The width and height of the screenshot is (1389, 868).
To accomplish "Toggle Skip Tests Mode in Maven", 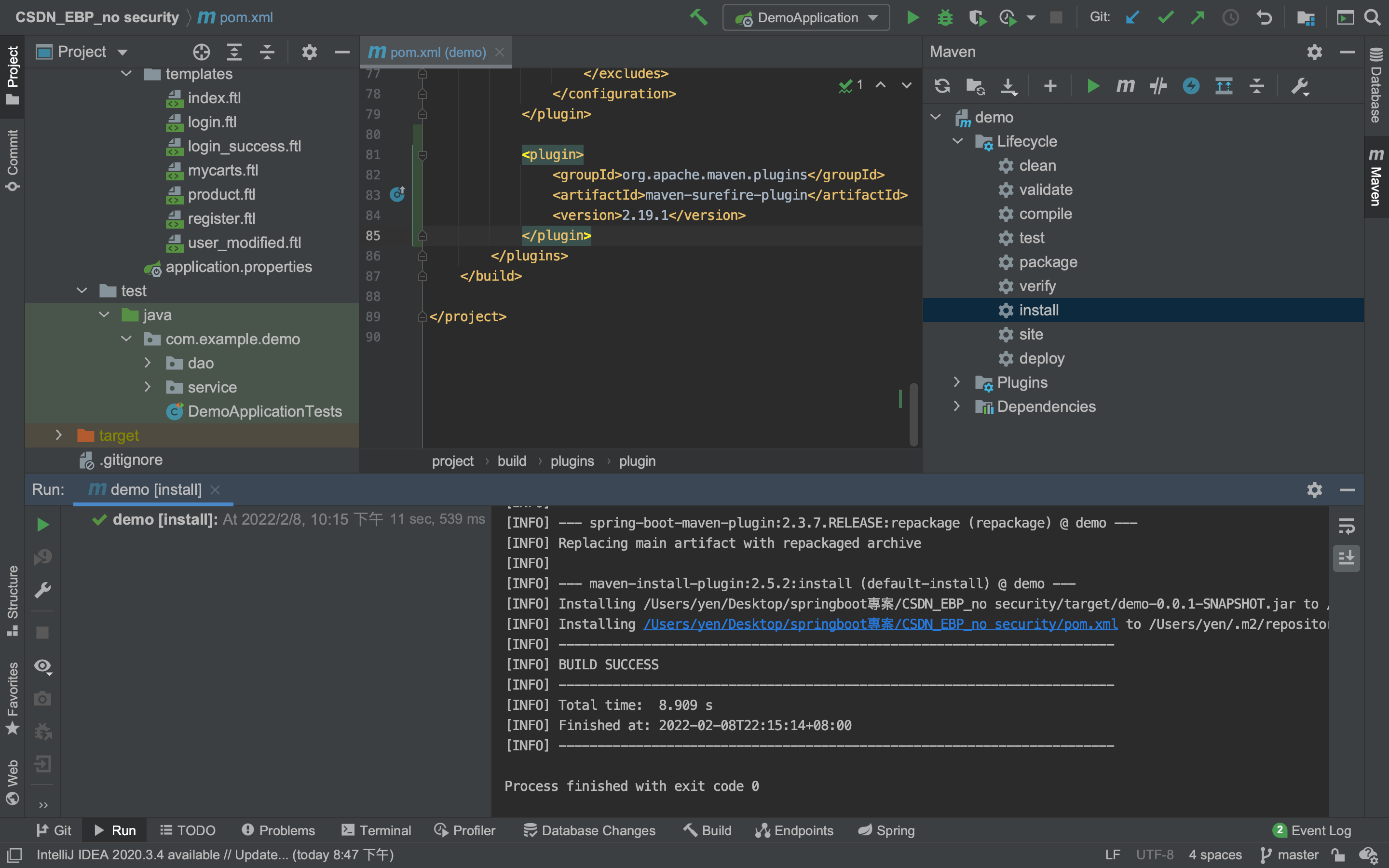I will [x=1191, y=86].
